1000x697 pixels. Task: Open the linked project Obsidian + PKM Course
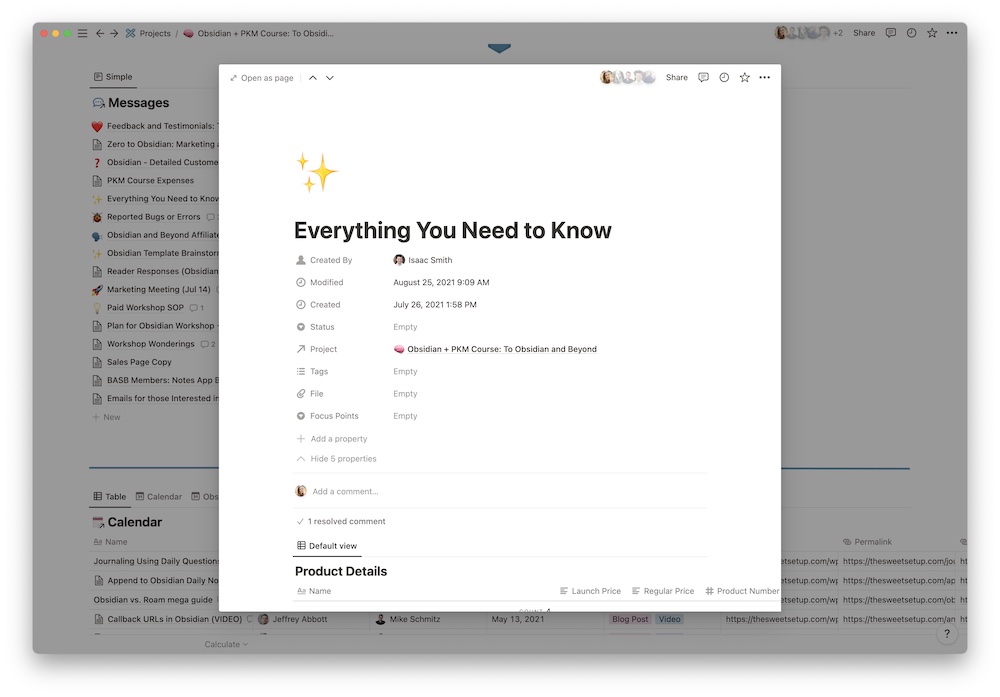coord(495,349)
